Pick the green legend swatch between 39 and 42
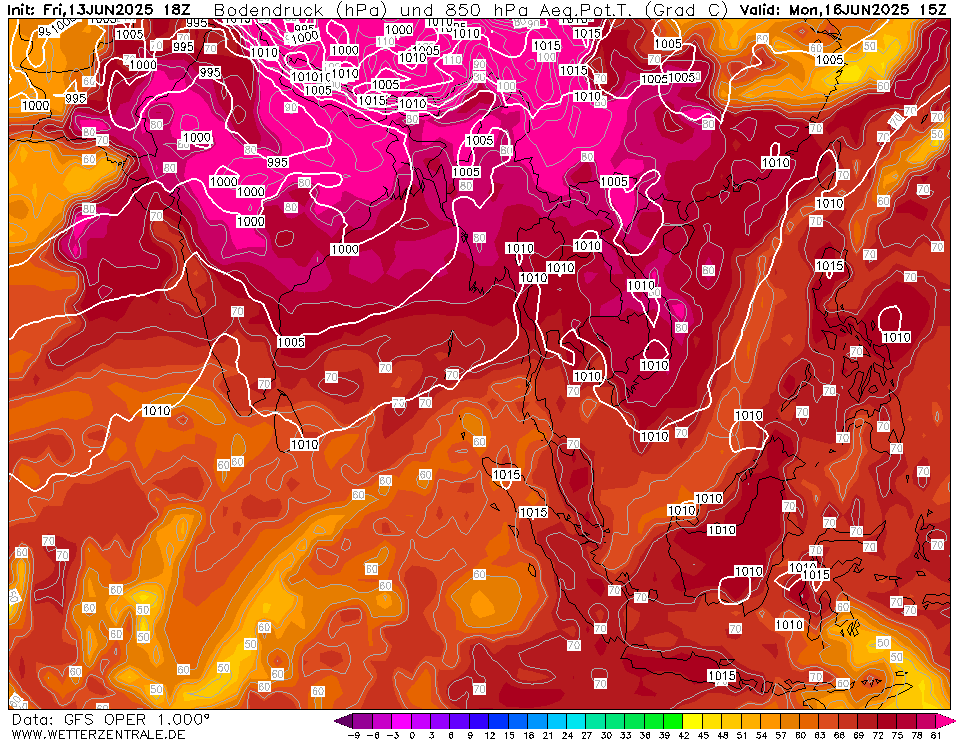This screenshot has width=959, height=741. 673,720
